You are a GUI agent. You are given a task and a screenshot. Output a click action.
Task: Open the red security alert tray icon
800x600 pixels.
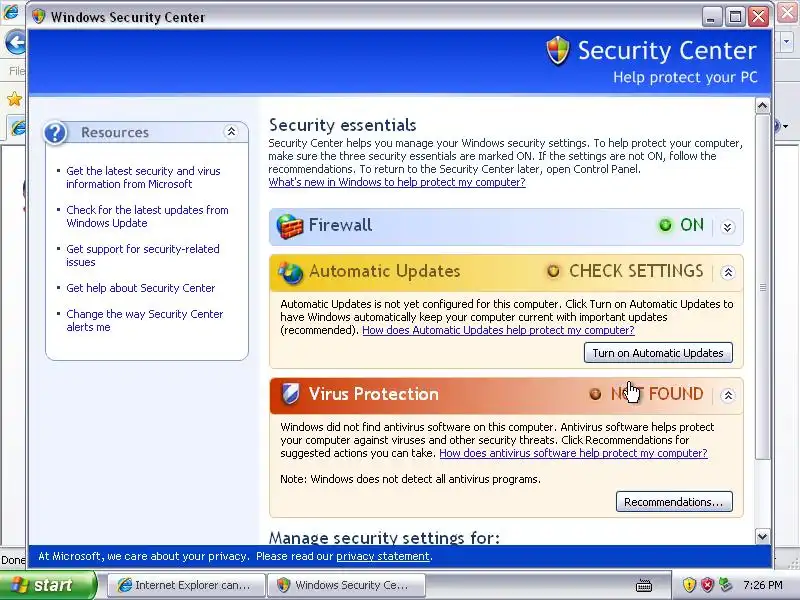pos(707,585)
